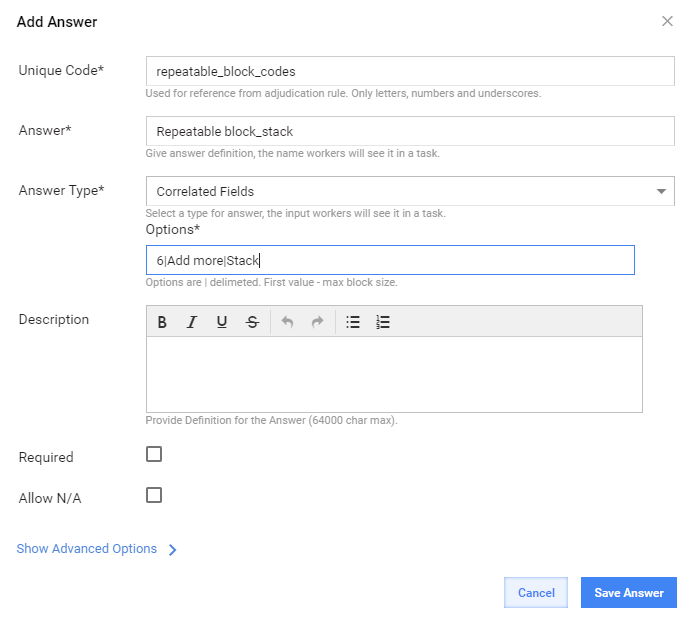Apply underline formatting in Description toolbar
Screen dimensions: 691x630
click(x=222, y=322)
